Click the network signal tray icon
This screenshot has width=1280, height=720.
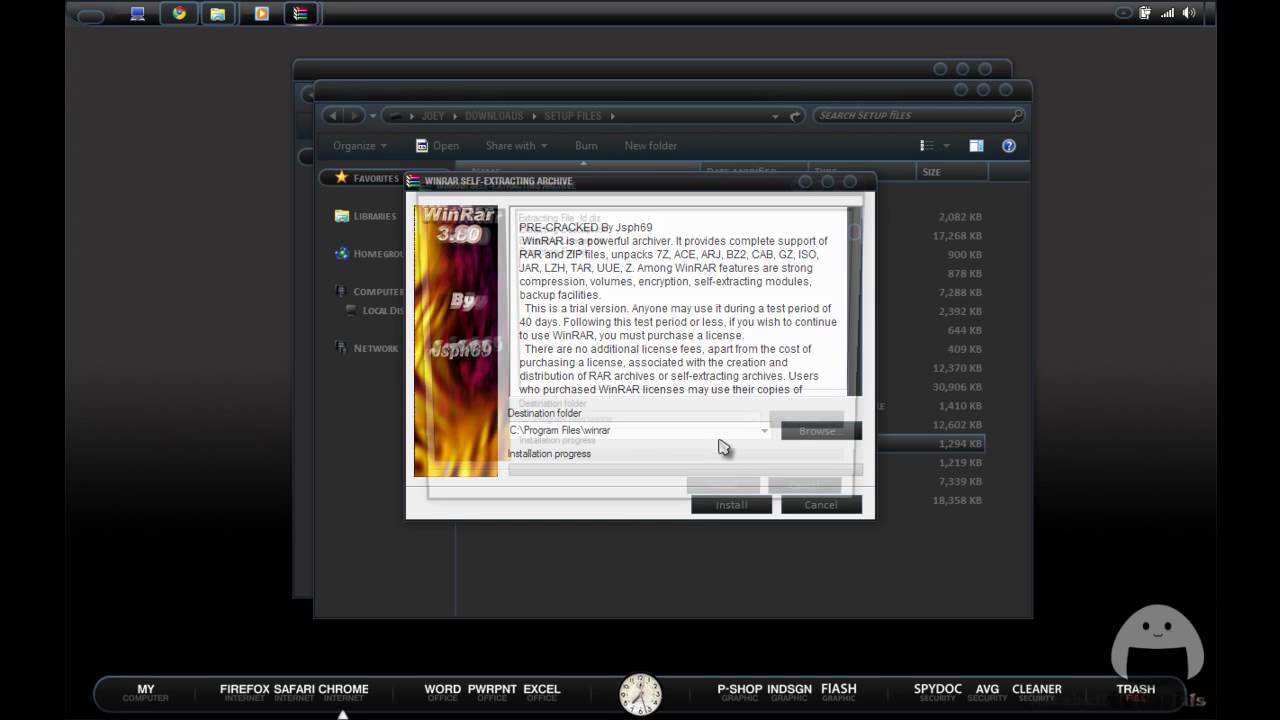1166,13
